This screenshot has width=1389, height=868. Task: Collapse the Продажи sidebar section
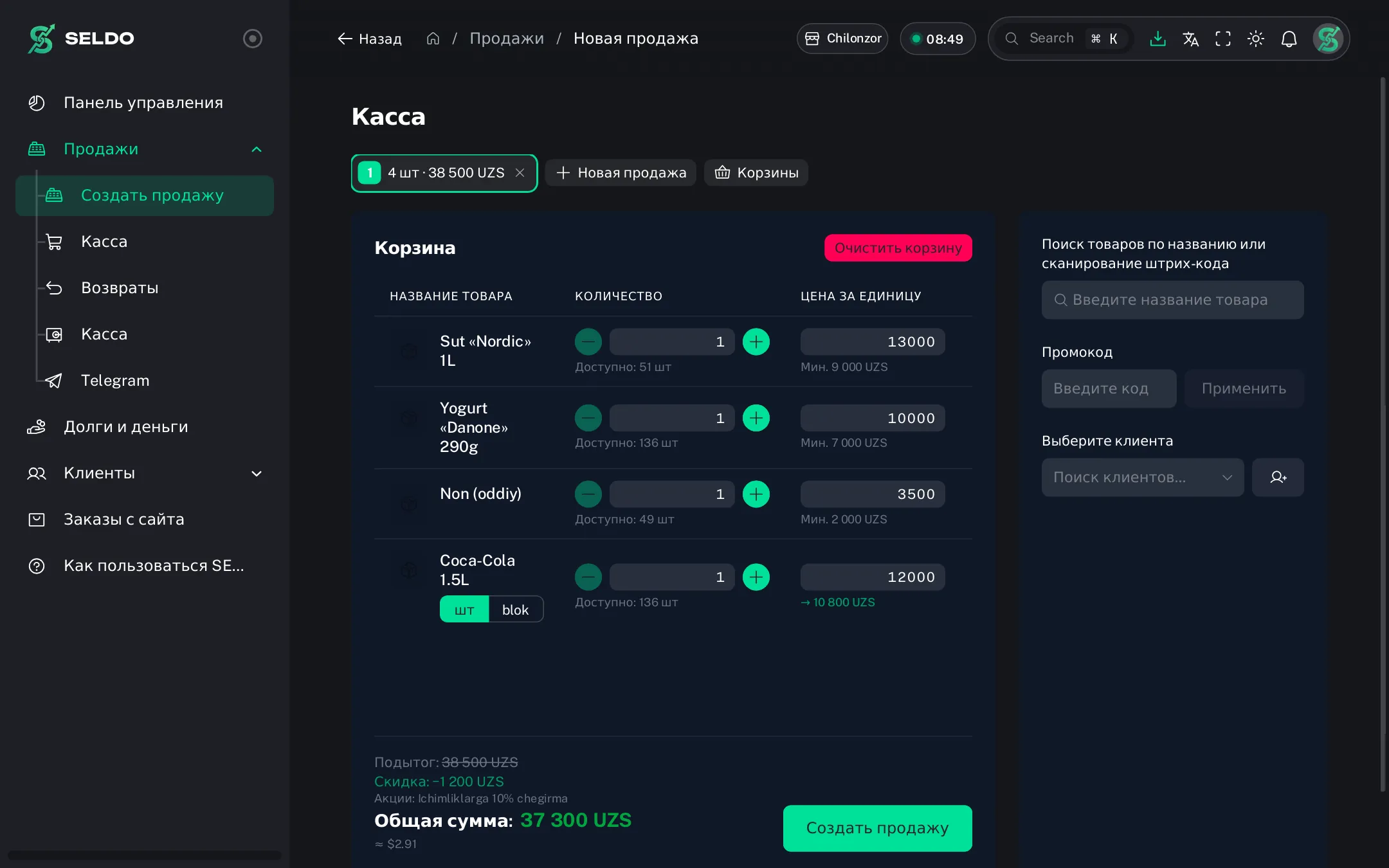coord(257,149)
